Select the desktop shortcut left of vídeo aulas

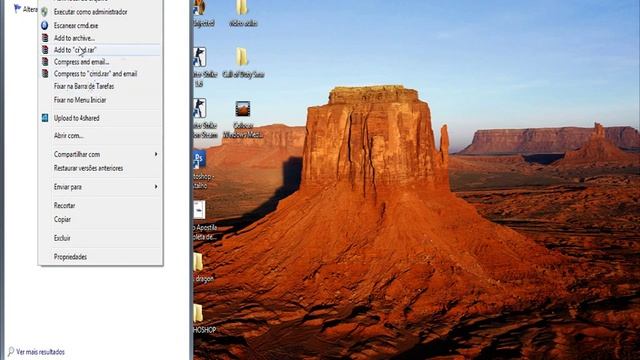[x=203, y=14]
